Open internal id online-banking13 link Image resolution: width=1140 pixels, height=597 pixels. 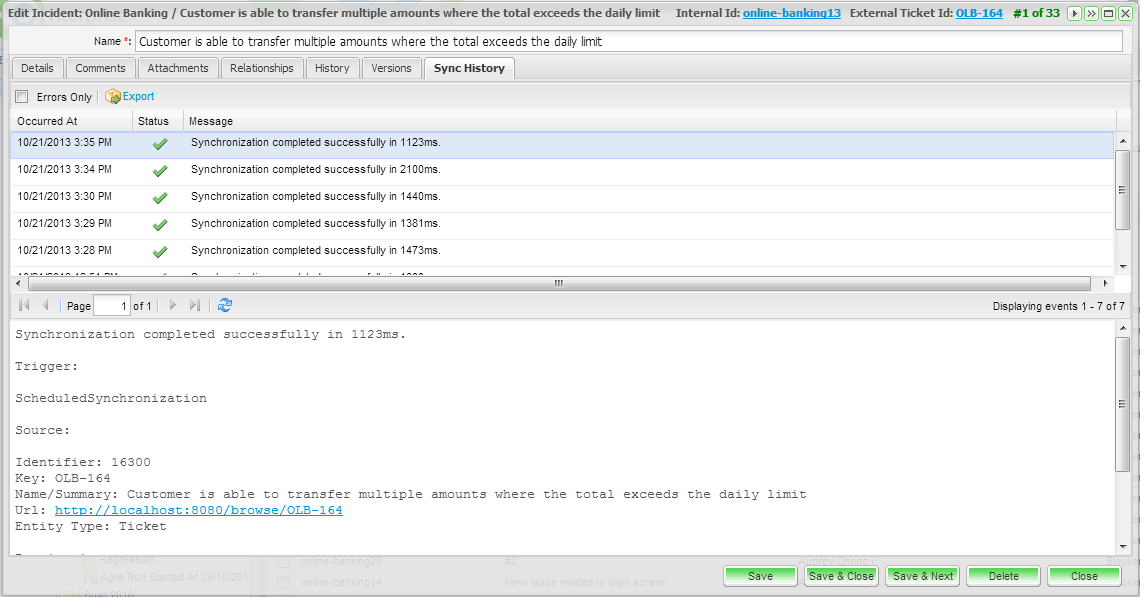791,13
